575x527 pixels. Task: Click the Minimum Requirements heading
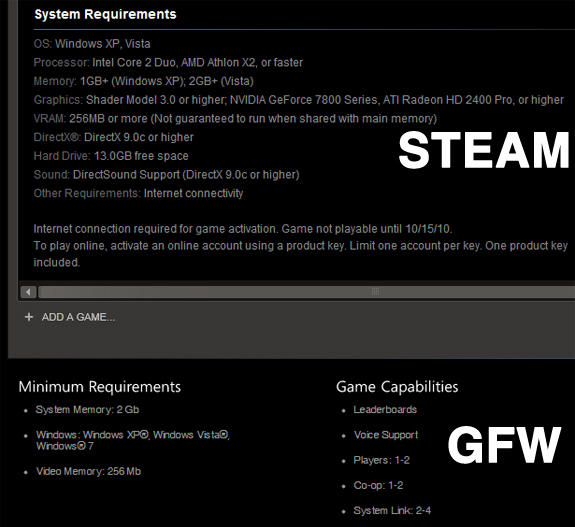coord(100,387)
